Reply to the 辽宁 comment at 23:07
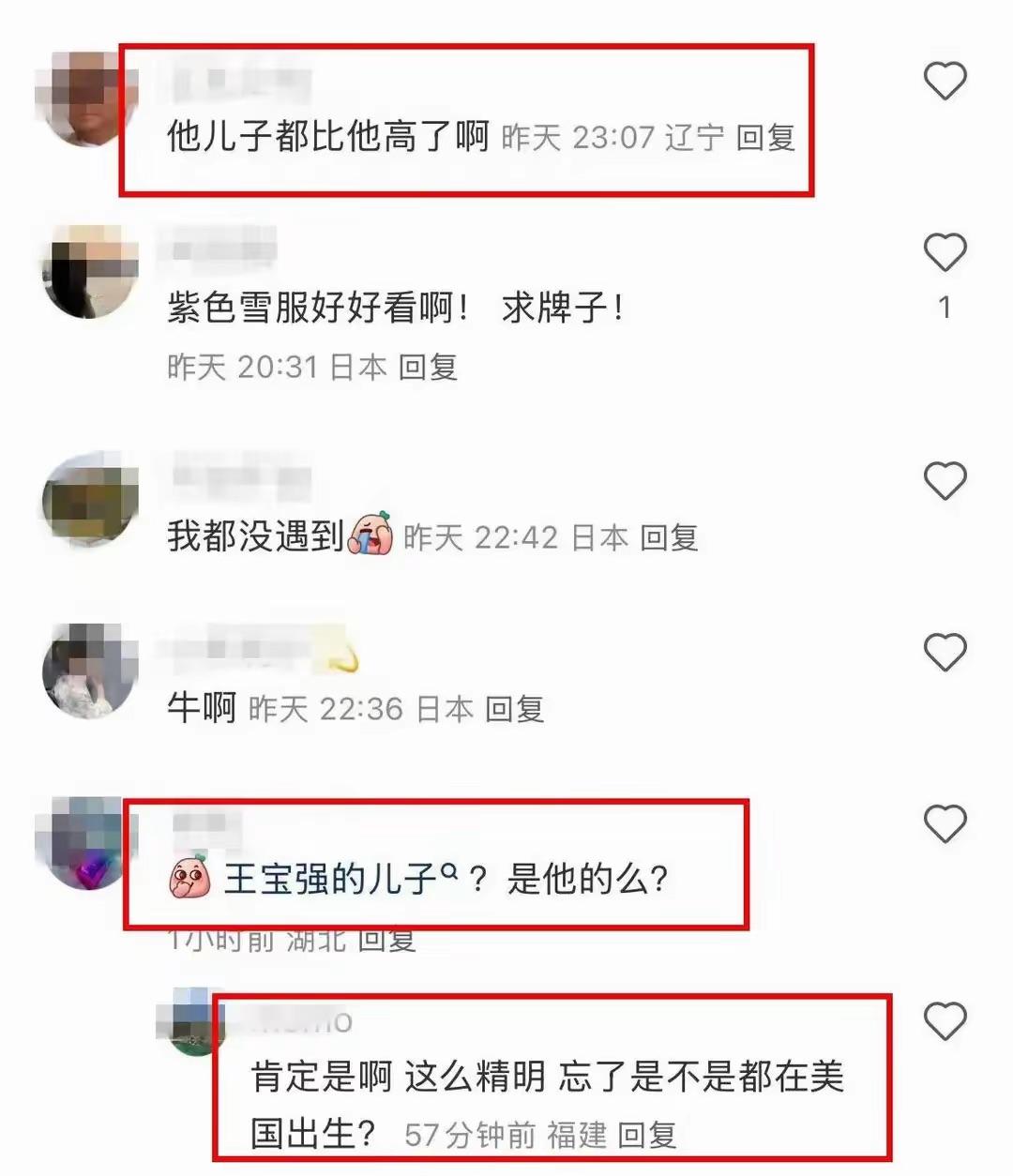1013x1176 pixels. (x=765, y=138)
